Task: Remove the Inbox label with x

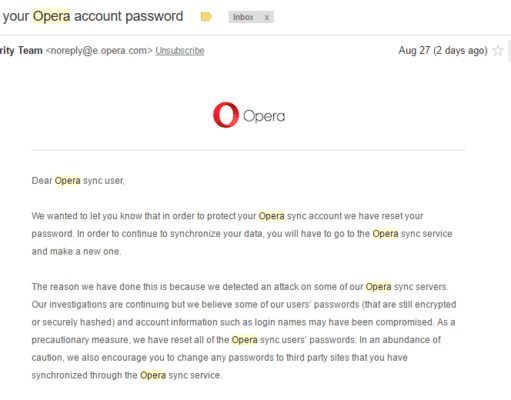Action: point(267,17)
